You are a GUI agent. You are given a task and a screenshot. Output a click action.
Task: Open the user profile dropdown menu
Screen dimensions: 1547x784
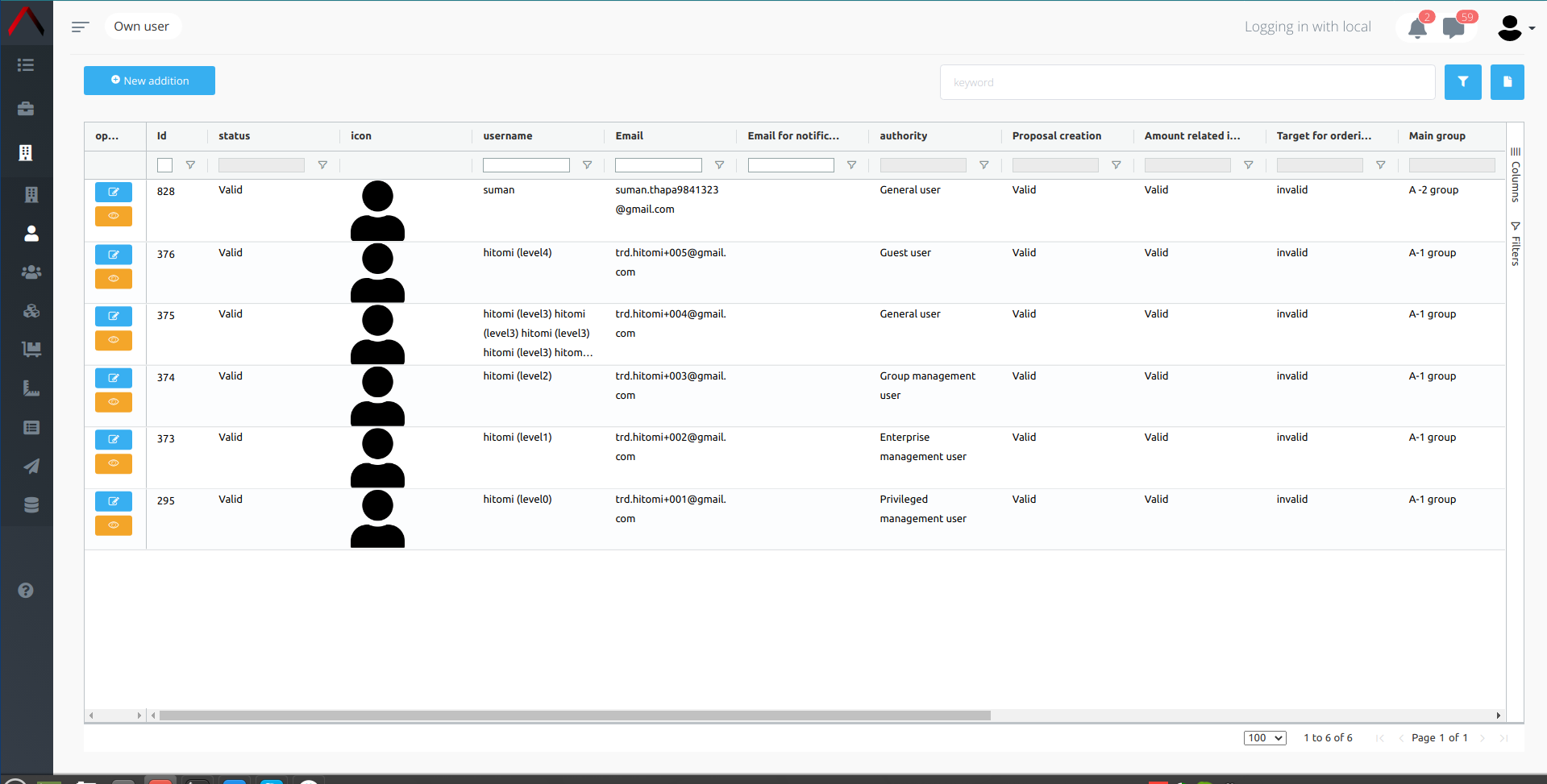[1515, 28]
